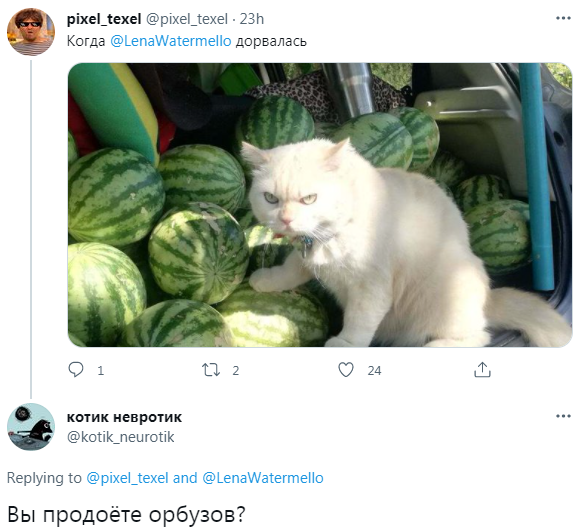Click @pixel_texel in the Replying to line
Screen dimensions: 579x530
pyautogui.click(x=127, y=478)
